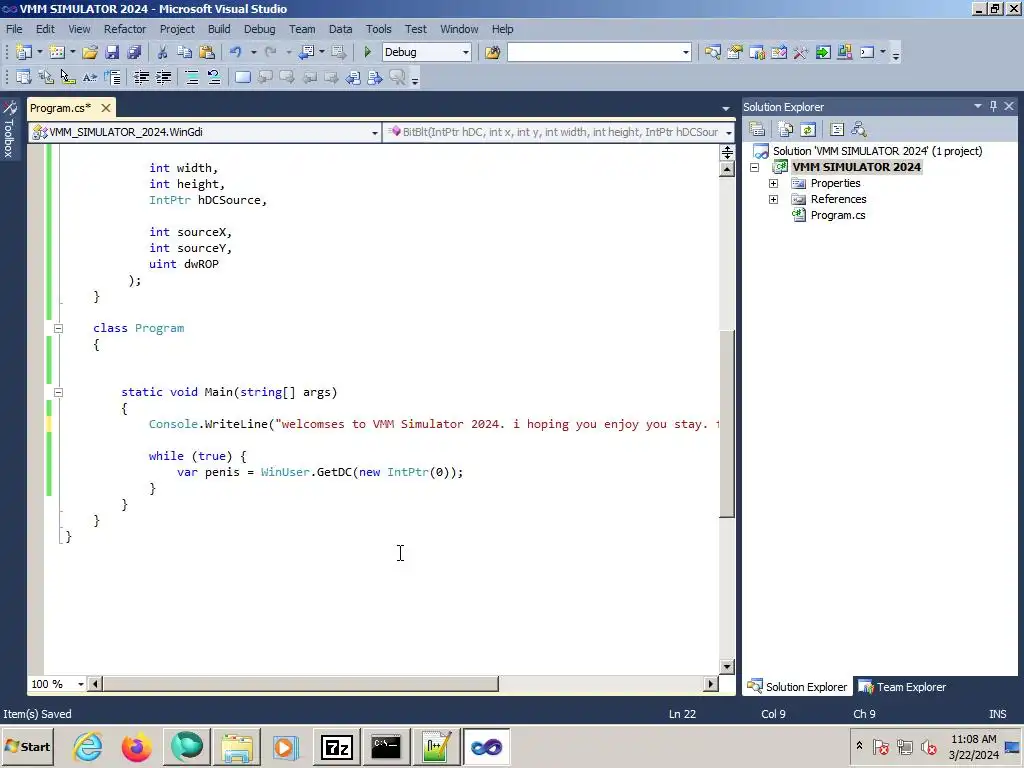Open the Command Window toolbar icon

tap(867, 52)
